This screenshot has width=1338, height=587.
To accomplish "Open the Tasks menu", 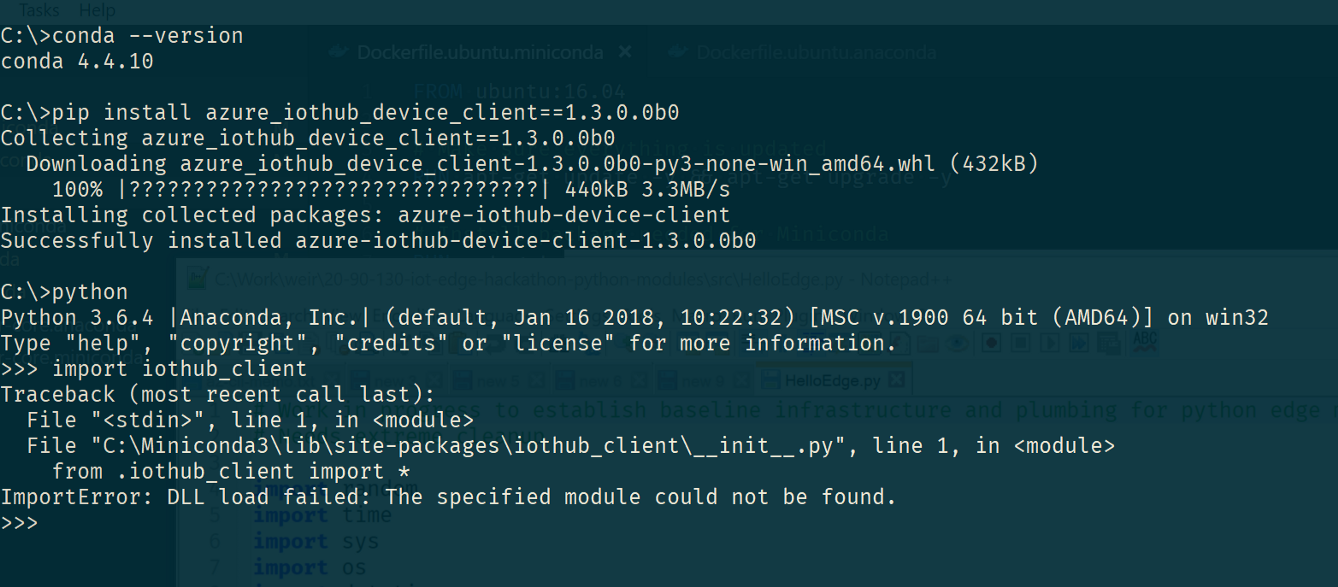I will pos(39,10).
